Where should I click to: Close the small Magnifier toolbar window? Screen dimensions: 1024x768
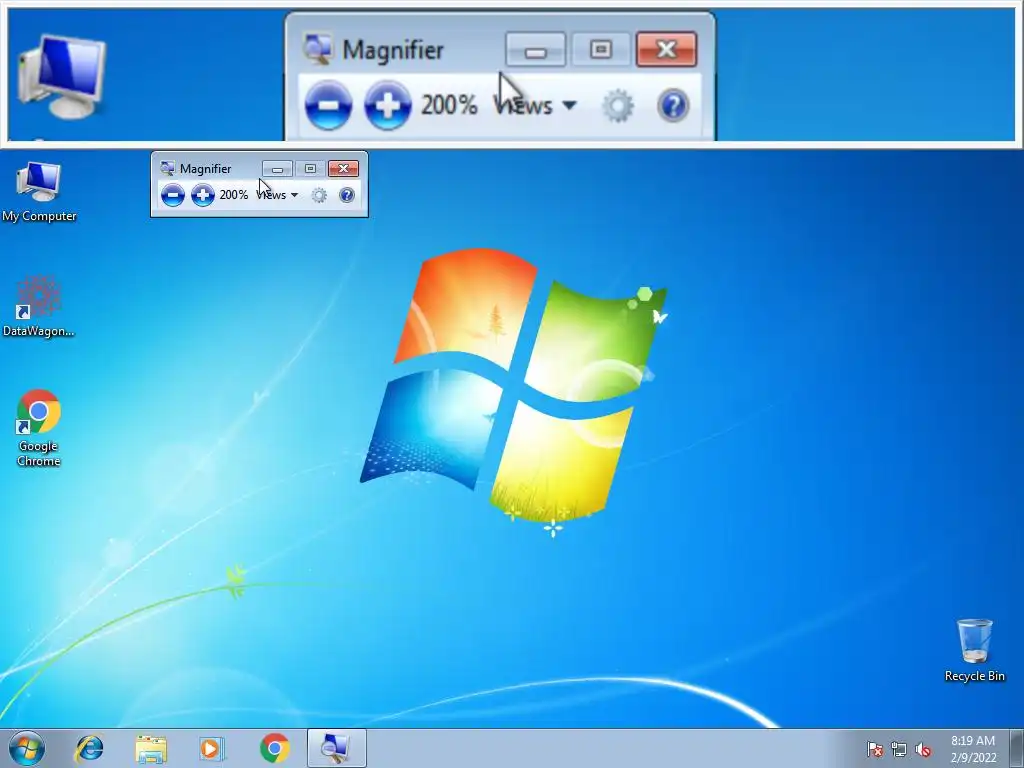point(344,169)
